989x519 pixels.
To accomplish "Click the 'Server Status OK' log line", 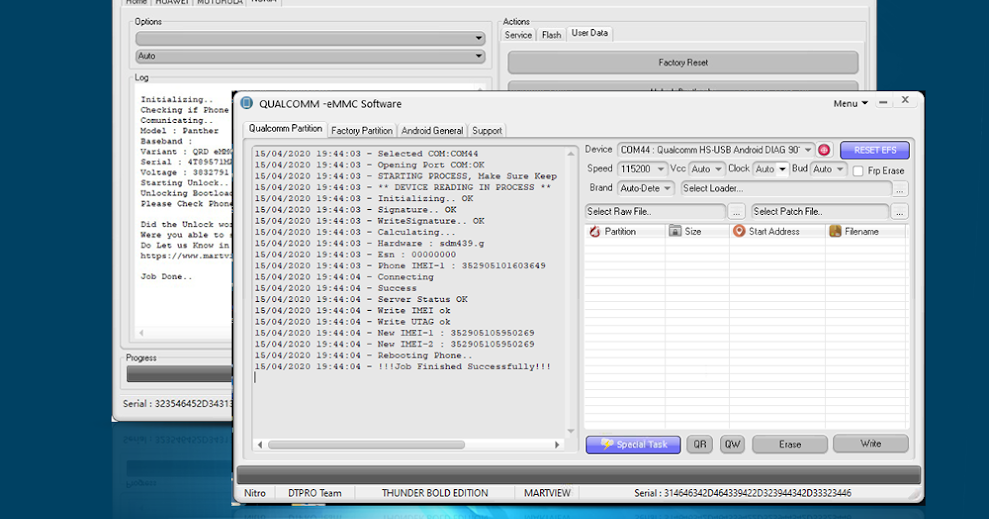I will tap(361, 300).
